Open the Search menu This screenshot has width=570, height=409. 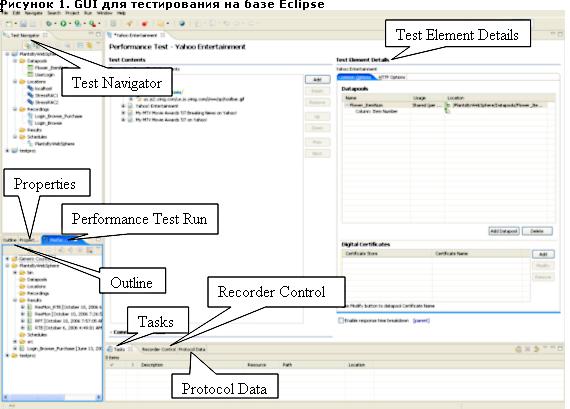tap(54, 13)
